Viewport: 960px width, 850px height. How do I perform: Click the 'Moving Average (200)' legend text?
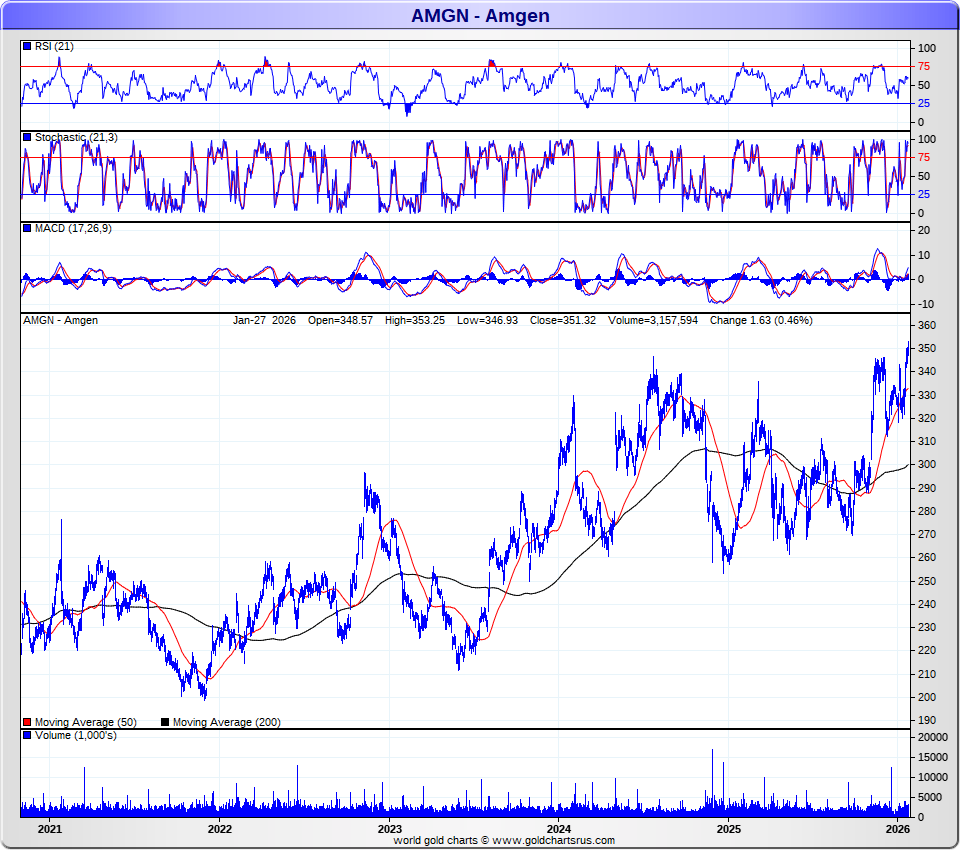tap(227, 723)
